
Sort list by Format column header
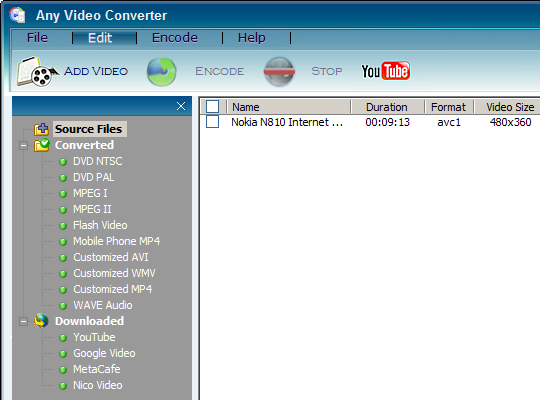pyautogui.click(x=448, y=107)
